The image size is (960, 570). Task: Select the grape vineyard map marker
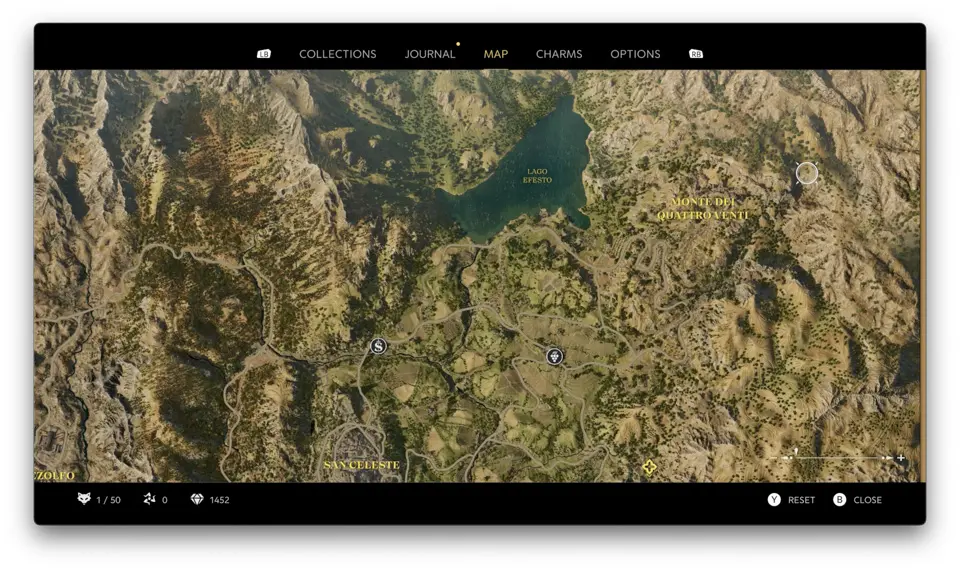tap(554, 356)
